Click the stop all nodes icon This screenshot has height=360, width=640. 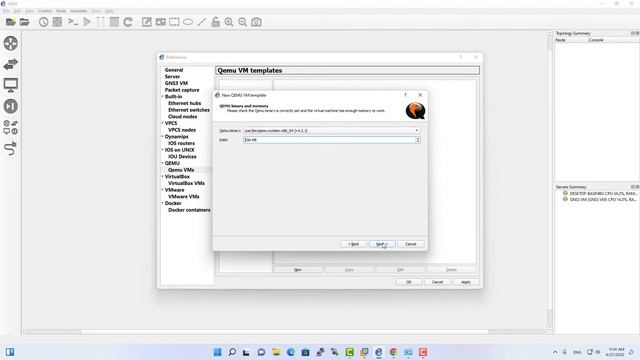coord(114,22)
